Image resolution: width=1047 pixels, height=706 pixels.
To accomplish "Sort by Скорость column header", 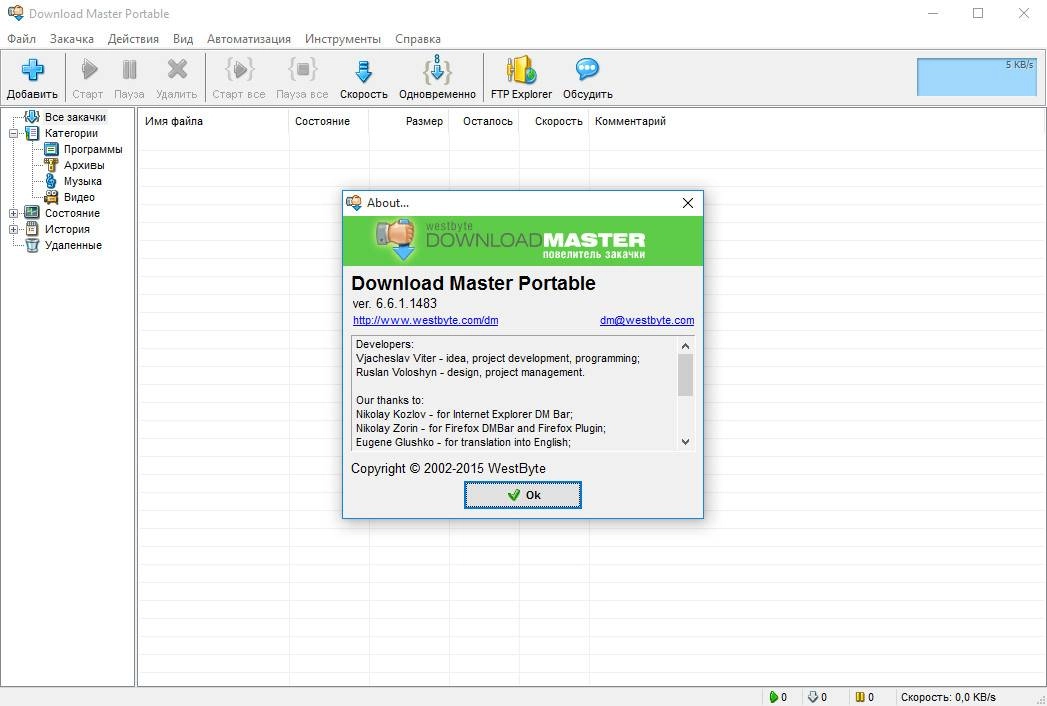I will click(554, 121).
